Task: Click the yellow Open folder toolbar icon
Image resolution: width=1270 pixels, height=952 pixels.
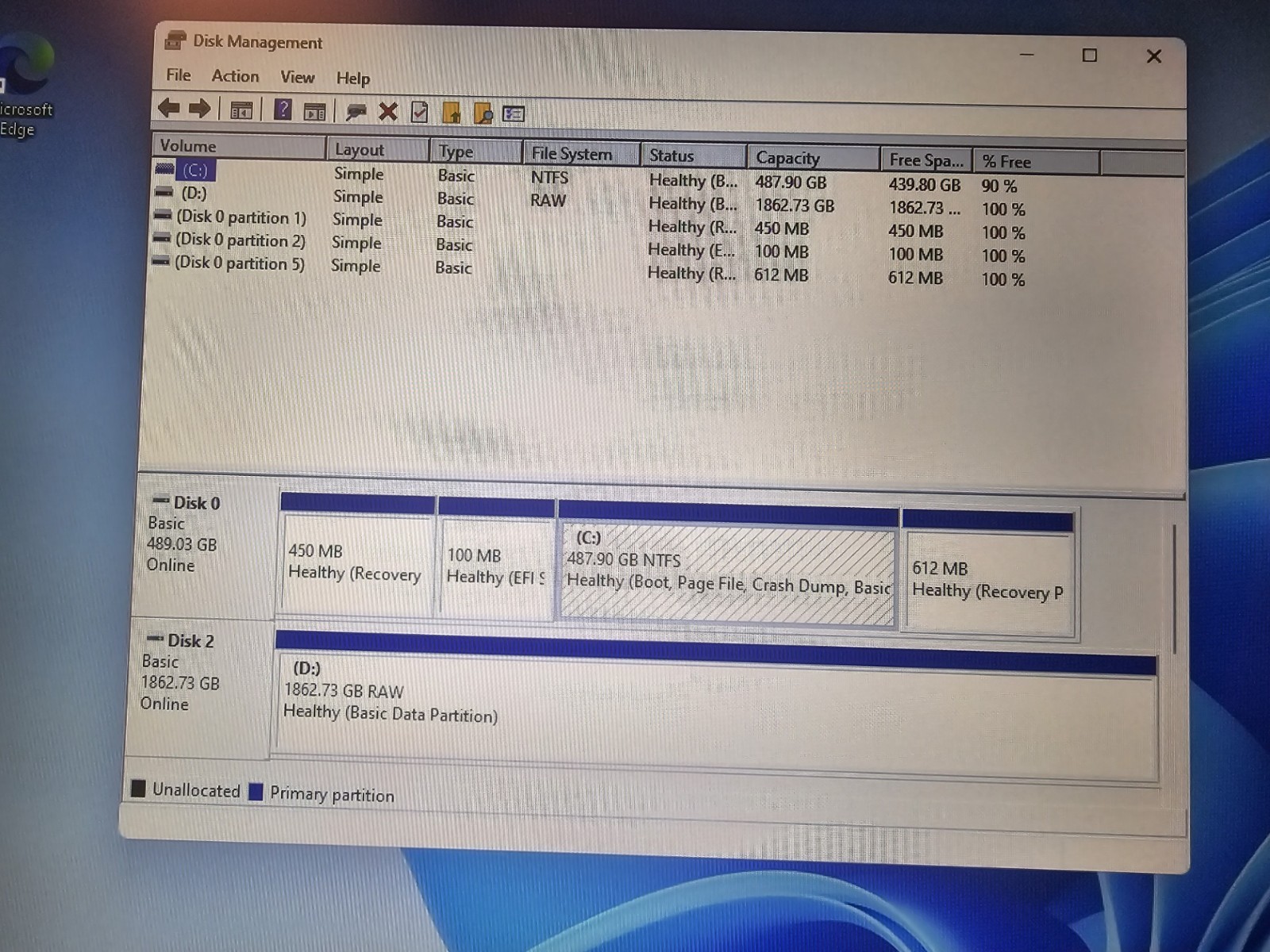Action: pyautogui.click(x=451, y=113)
